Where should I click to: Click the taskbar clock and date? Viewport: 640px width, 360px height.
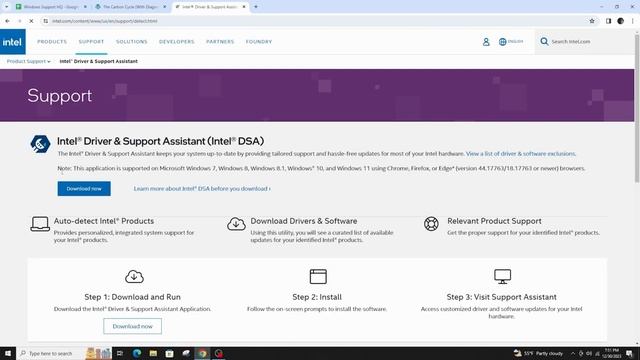611,353
